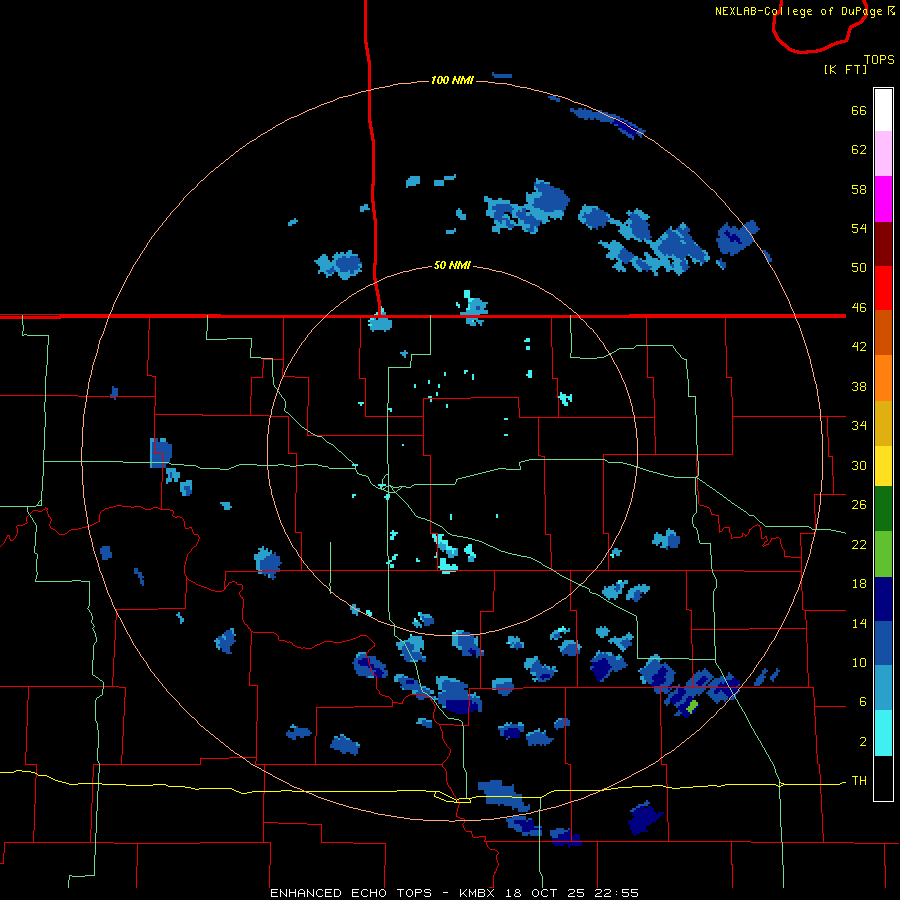The image size is (900, 900).
Task: Click the "22" legend value
Action: click(x=859, y=544)
